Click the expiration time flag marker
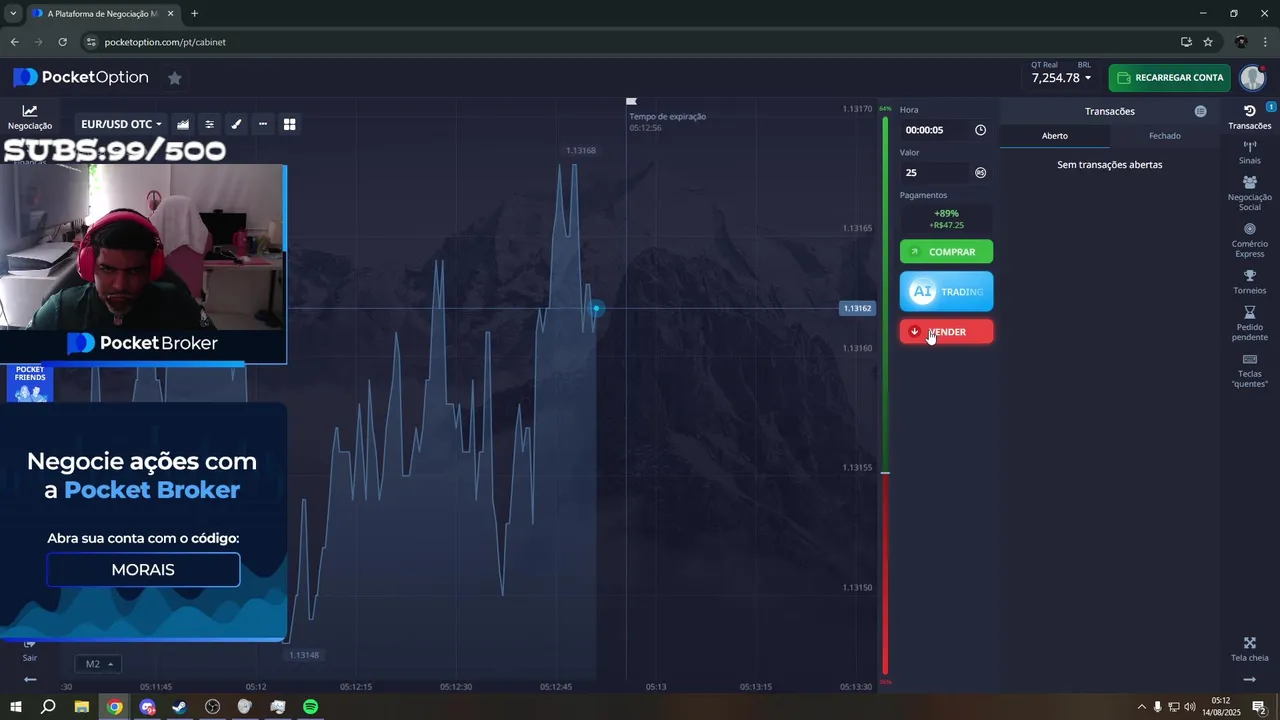Viewport: 1280px width, 720px height. coord(631,102)
